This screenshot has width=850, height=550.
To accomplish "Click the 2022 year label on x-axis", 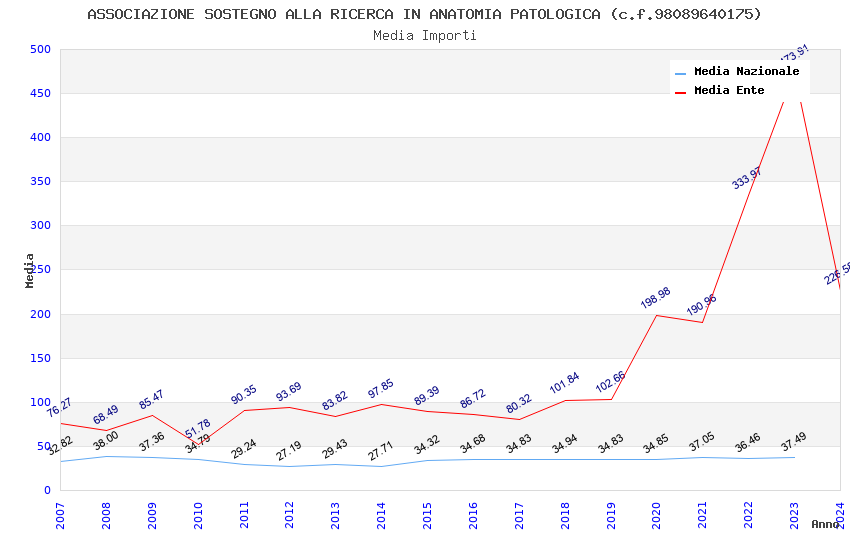I will [x=749, y=515].
